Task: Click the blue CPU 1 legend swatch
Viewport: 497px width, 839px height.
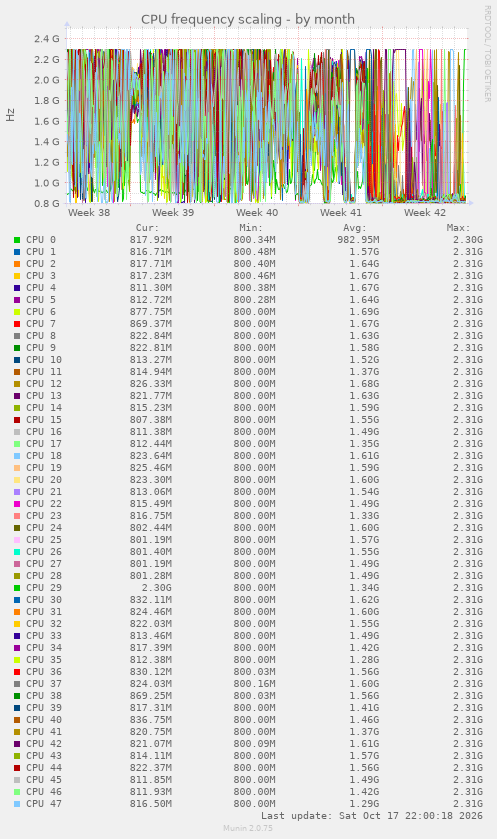Action: [17, 251]
